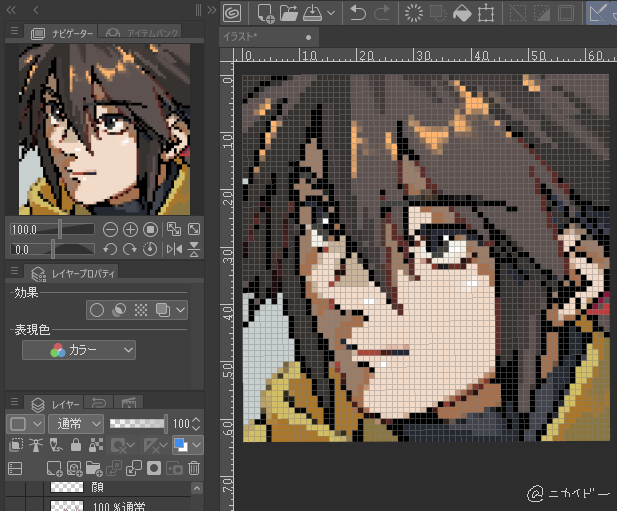The width and height of the screenshot is (617, 511).
Task: Create a new canvas file
Action: tap(266, 13)
